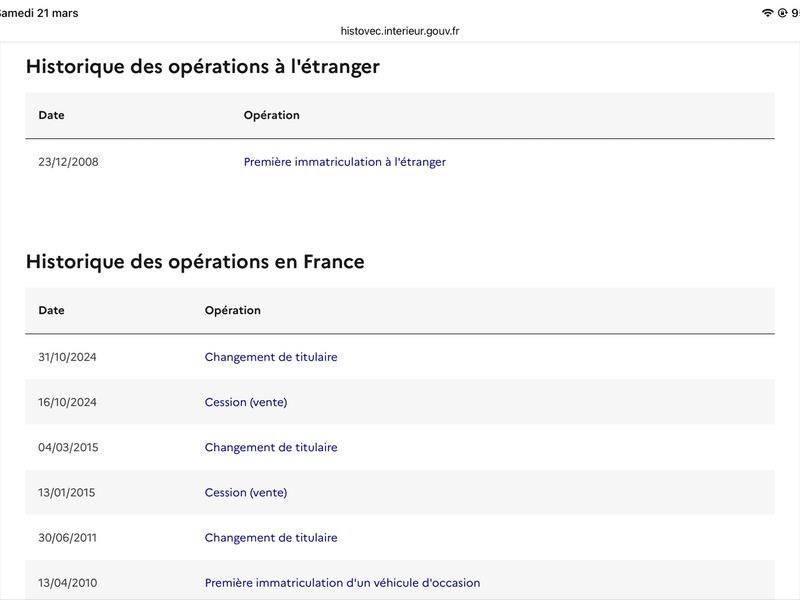Click heading 'Historique des opérations en France'

click(195, 262)
